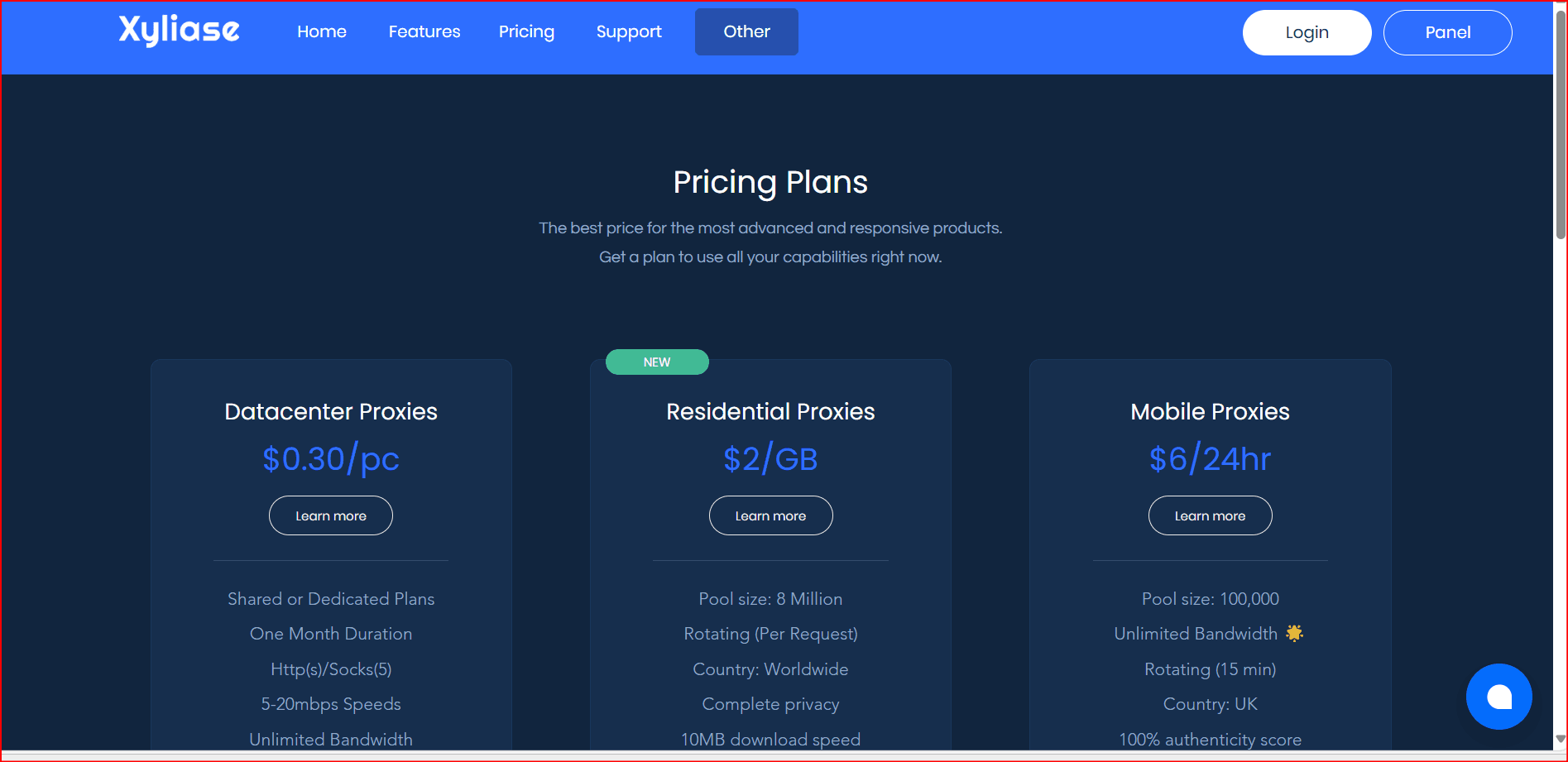1568x762 pixels.
Task: Open the Home menu item
Action: point(322,31)
